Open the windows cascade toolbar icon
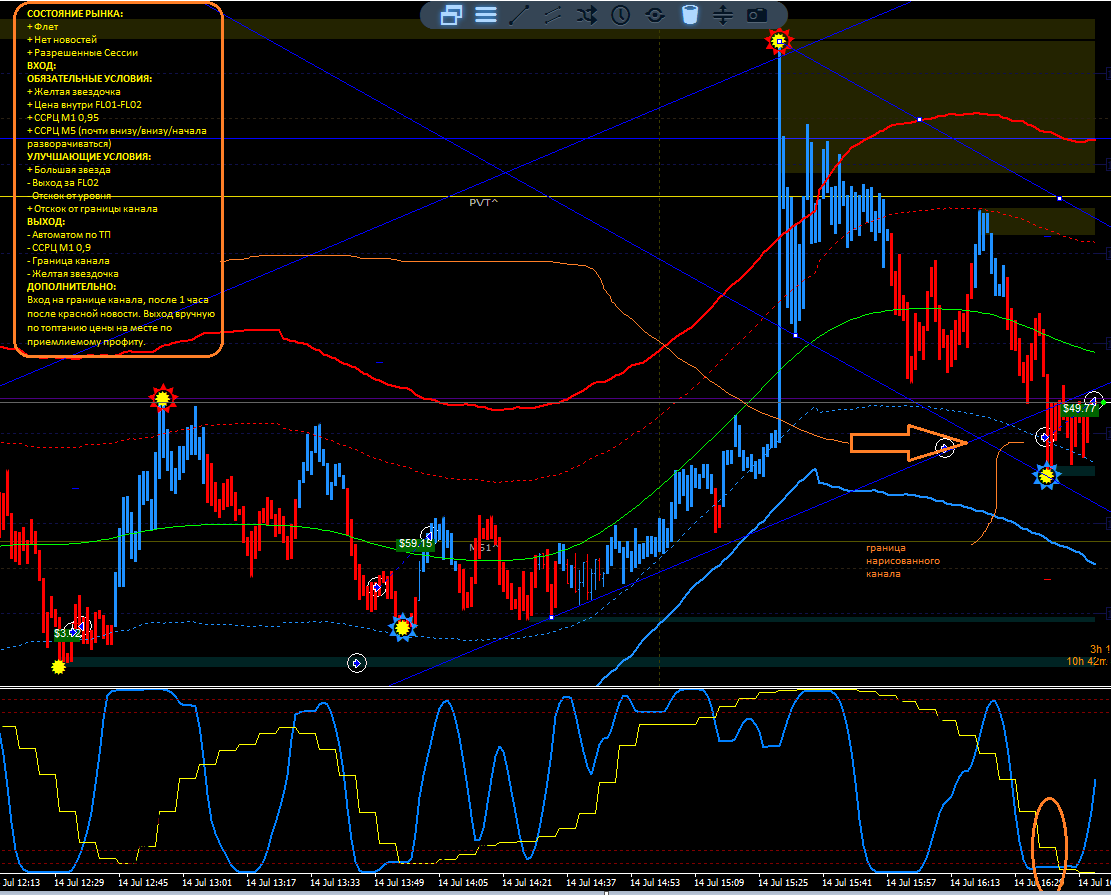Viewport: 1111px width, 895px height. (451, 15)
